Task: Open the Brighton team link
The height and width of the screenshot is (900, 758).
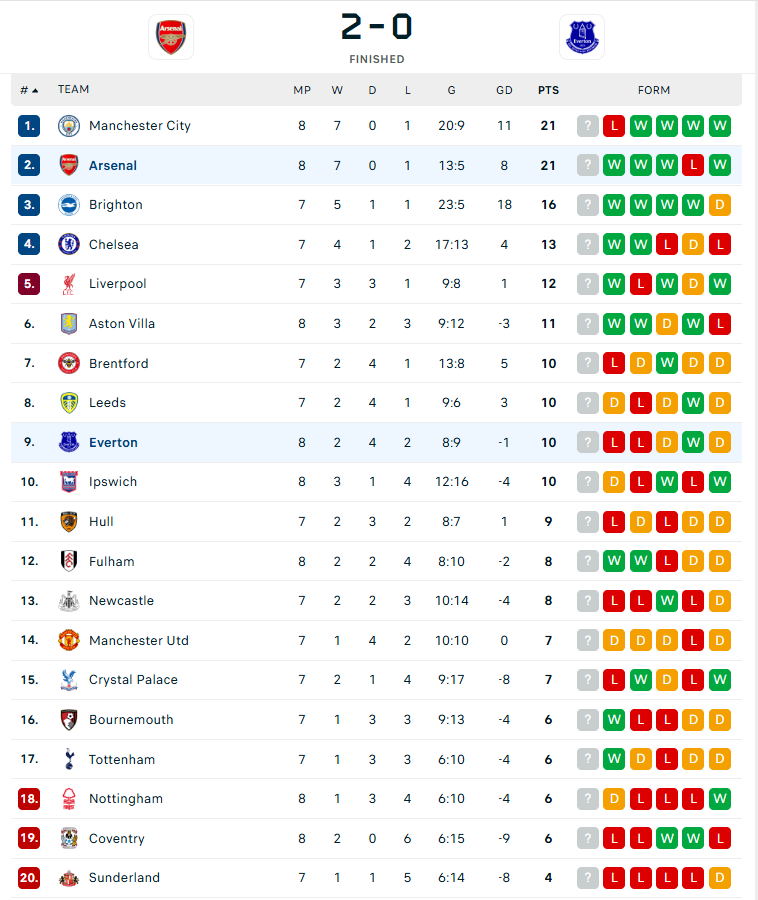Action: pyautogui.click(x=116, y=205)
